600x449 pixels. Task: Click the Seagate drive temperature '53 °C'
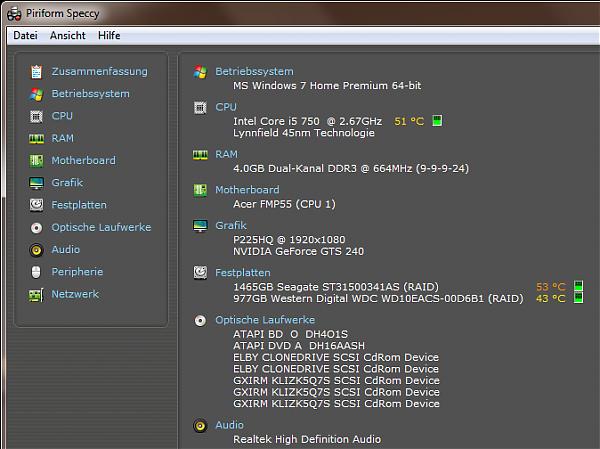(551, 287)
